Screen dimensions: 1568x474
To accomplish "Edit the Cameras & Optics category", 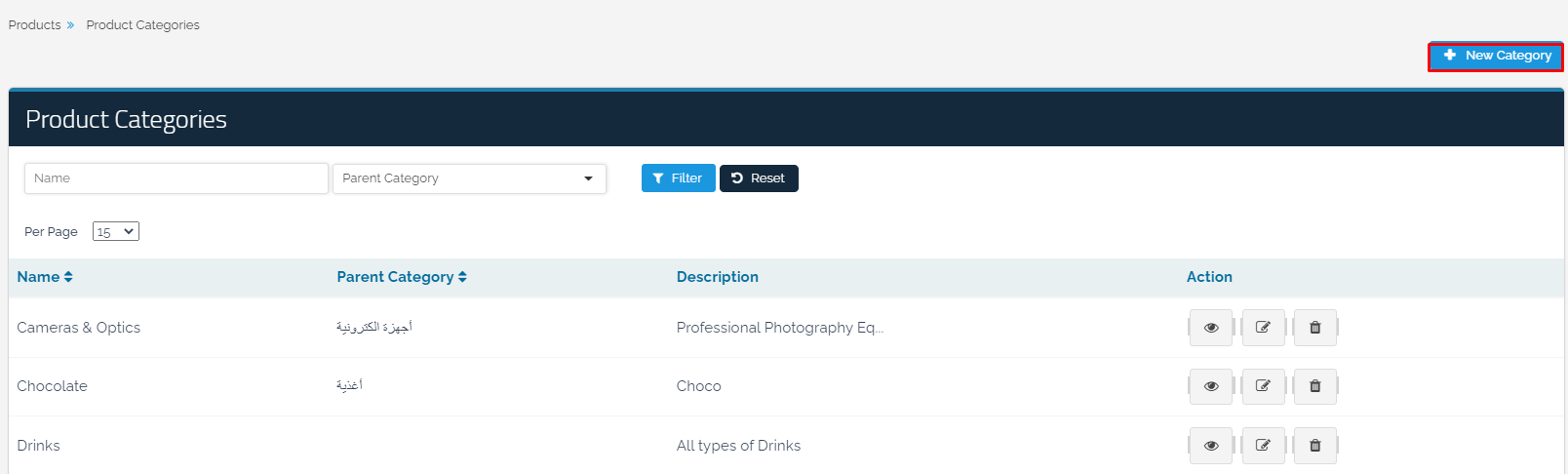I will click(x=1263, y=328).
